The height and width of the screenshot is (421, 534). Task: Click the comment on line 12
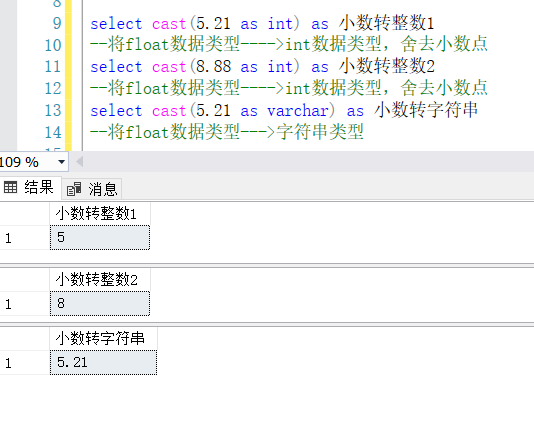pyautogui.click(x=289, y=88)
